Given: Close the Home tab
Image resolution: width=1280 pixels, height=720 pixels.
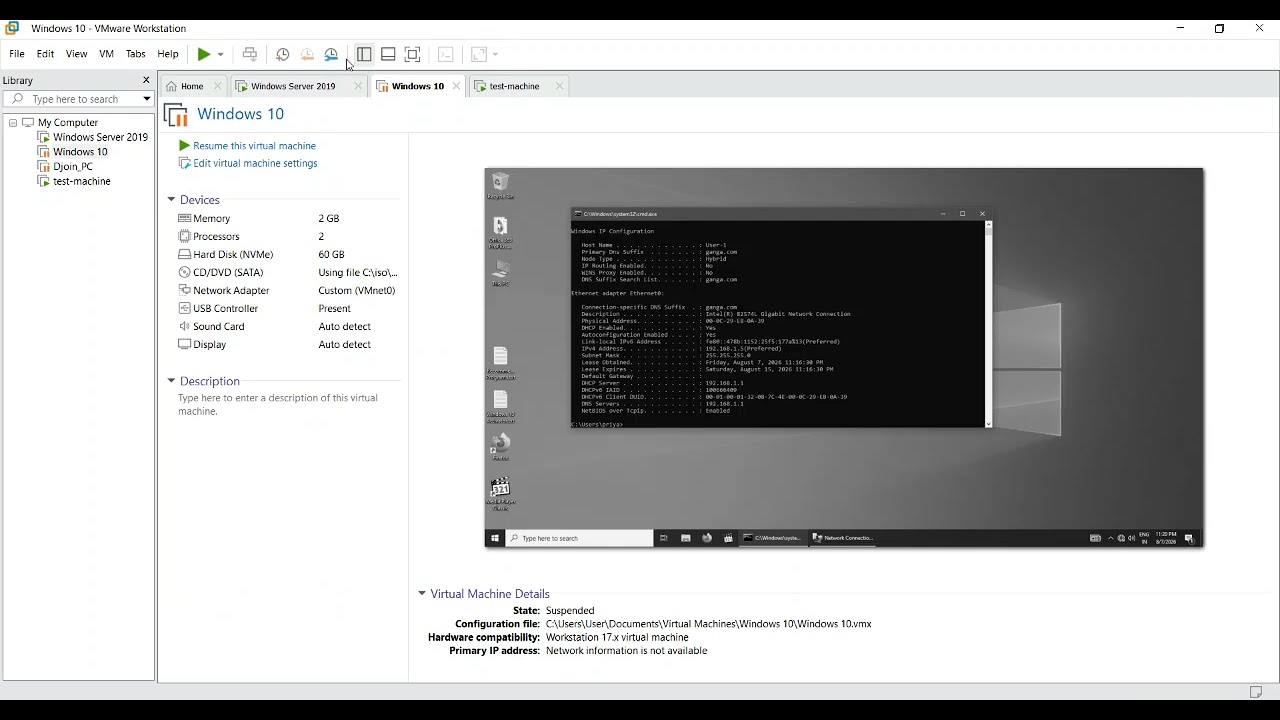Looking at the screenshot, I should (x=218, y=86).
